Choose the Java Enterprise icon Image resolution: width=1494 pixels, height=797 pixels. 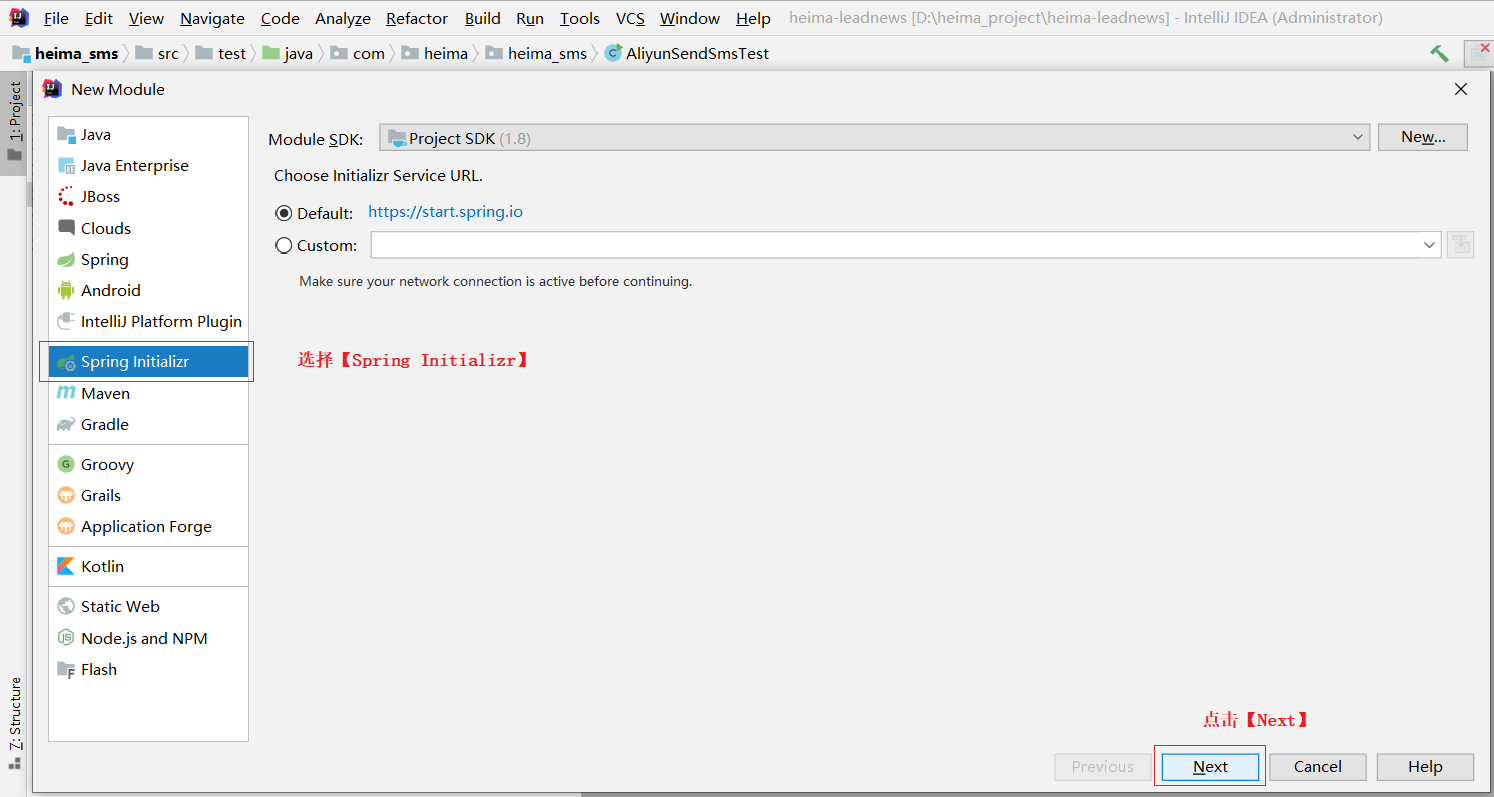(66, 166)
